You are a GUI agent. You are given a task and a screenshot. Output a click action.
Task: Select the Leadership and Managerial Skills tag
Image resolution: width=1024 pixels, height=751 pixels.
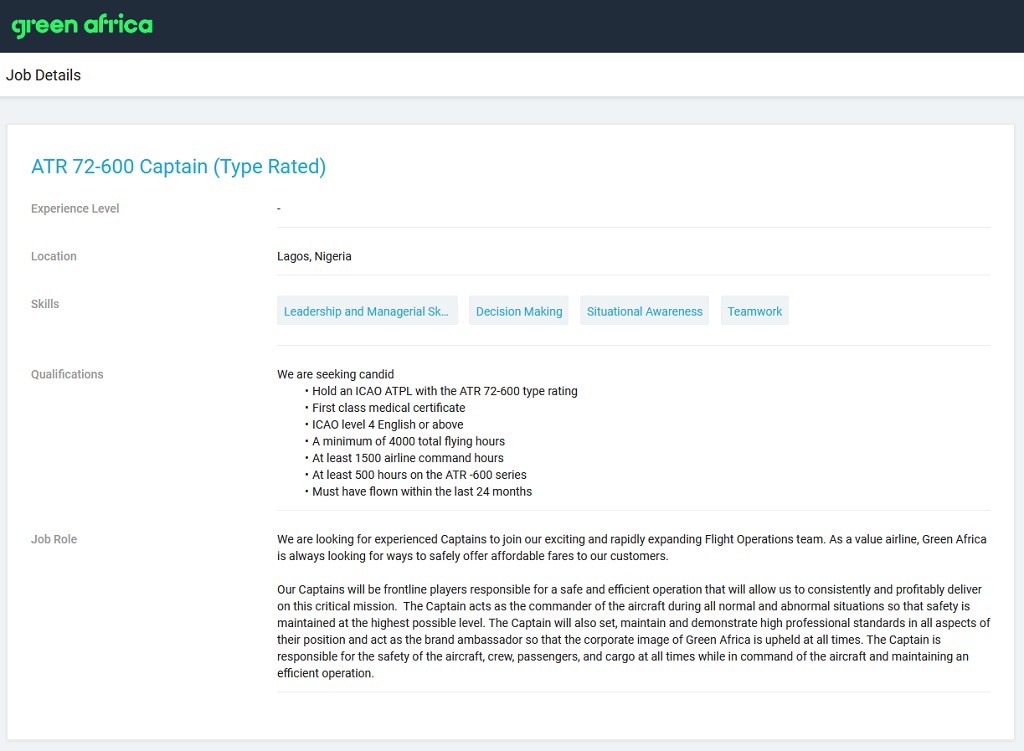click(x=367, y=311)
